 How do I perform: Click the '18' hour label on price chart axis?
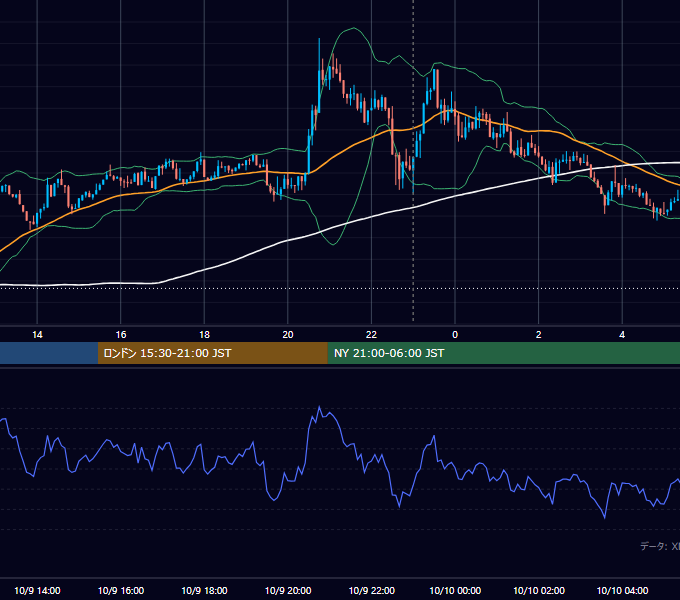204,335
